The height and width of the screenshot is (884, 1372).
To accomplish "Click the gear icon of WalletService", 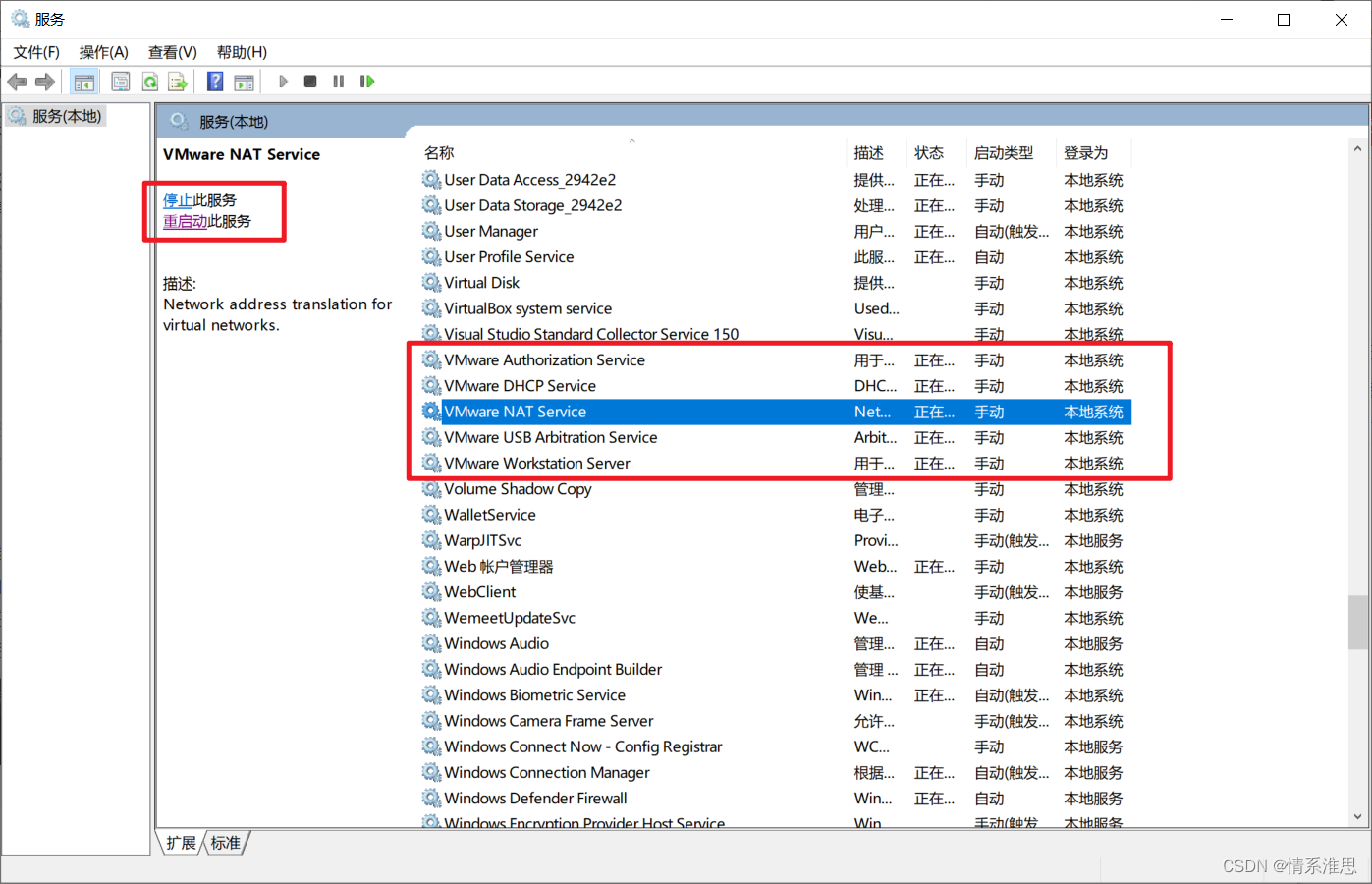I will tap(431, 515).
